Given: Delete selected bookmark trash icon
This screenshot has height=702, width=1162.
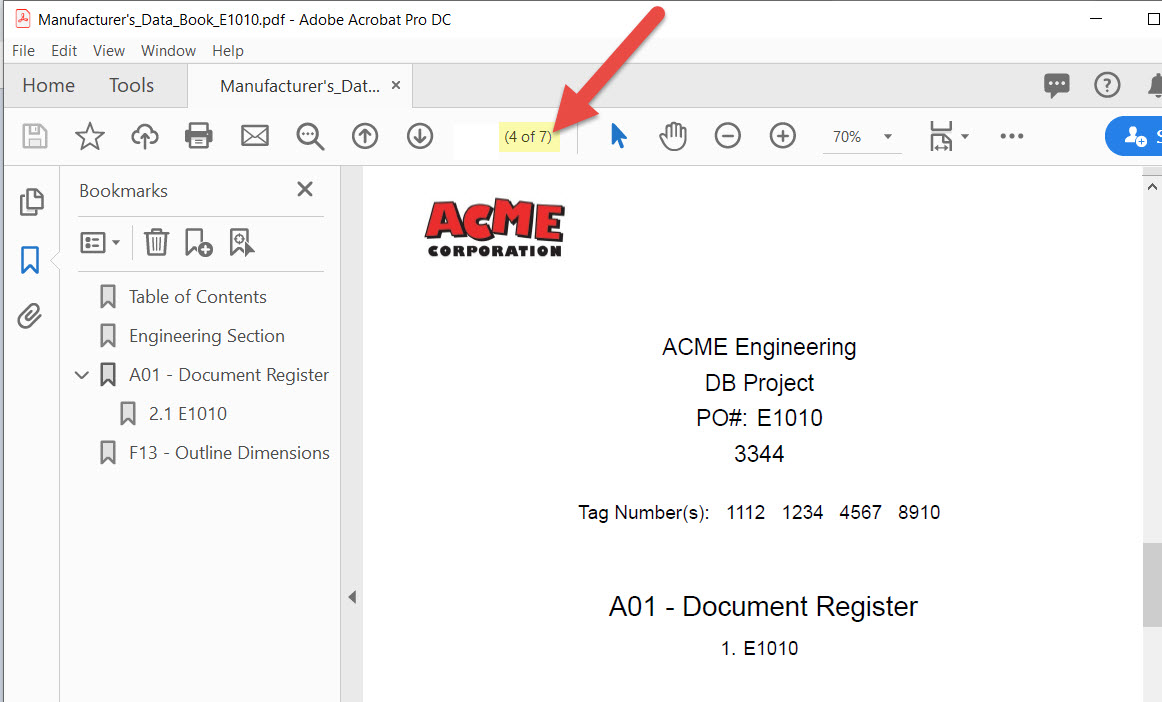Looking at the screenshot, I should pyautogui.click(x=156, y=242).
